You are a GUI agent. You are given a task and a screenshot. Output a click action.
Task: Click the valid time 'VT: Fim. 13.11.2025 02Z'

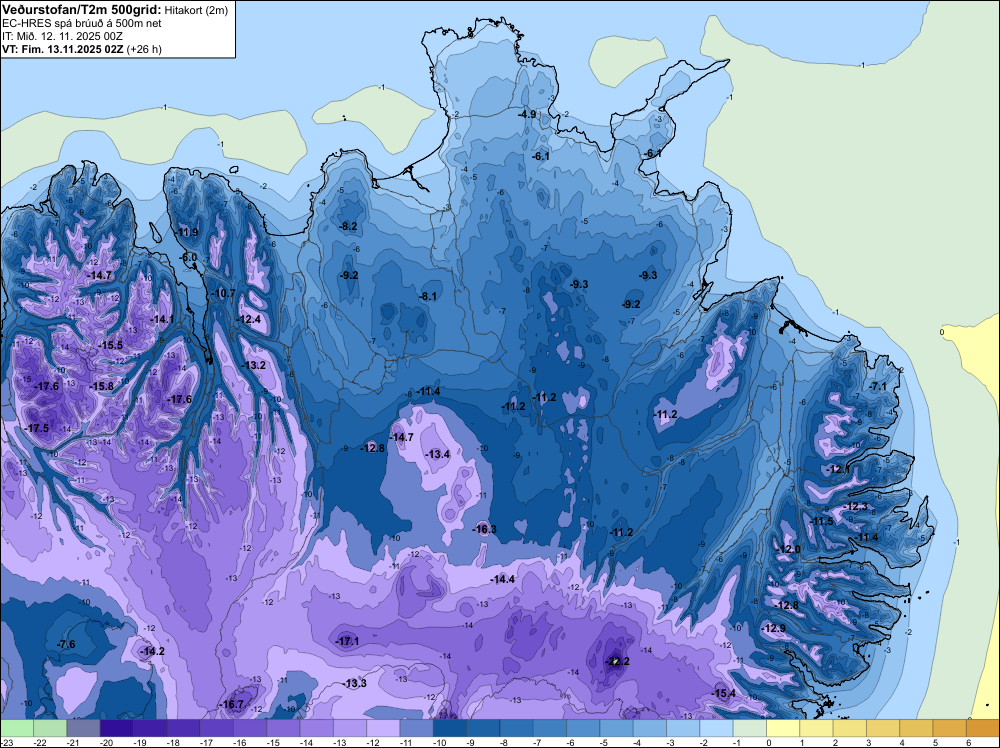62,49
